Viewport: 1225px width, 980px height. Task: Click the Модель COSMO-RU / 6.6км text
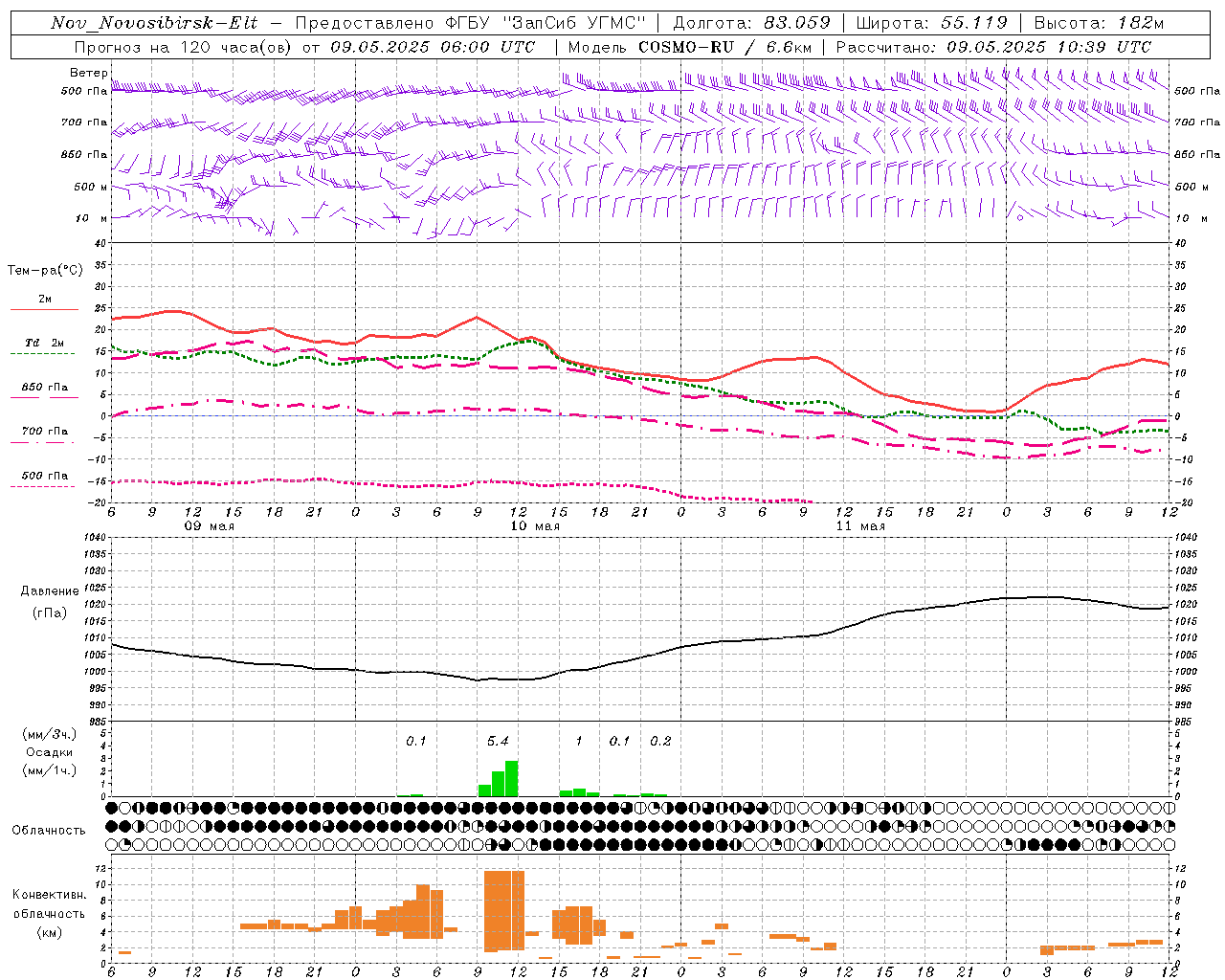coord(690,47)
